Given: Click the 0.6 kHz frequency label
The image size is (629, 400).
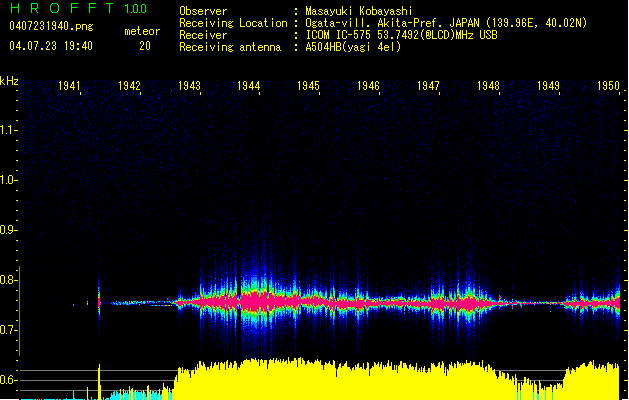Looking at the screenshot, I should point(8,380).
